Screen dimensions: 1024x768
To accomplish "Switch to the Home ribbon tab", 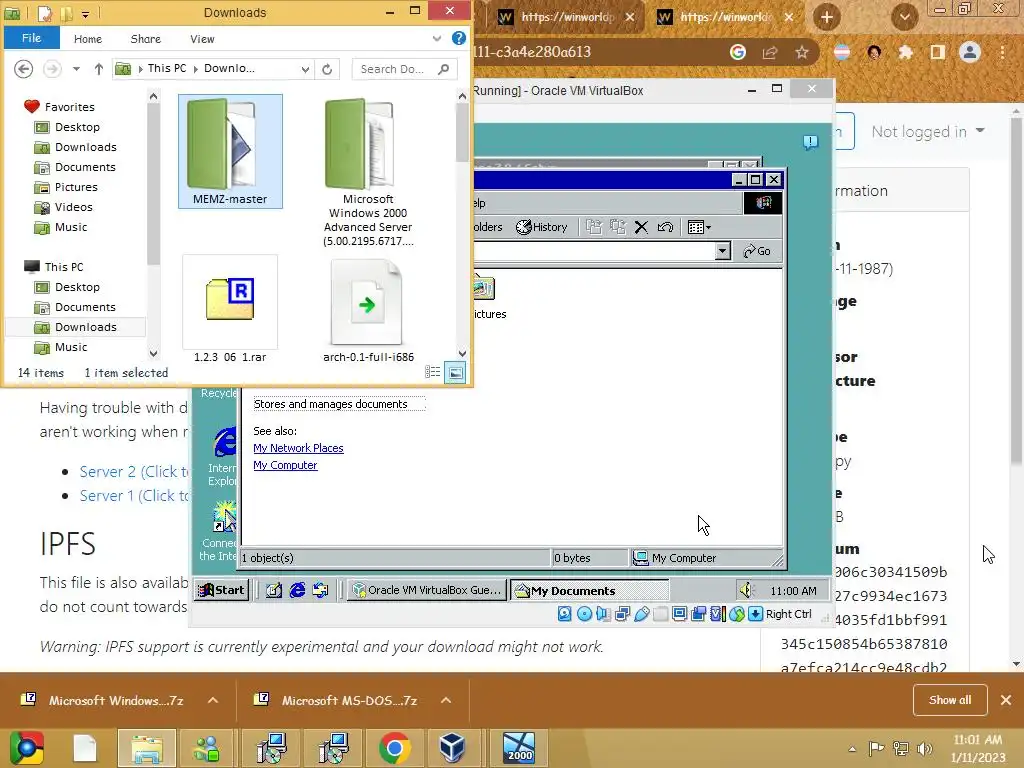I will click(88, 39).
